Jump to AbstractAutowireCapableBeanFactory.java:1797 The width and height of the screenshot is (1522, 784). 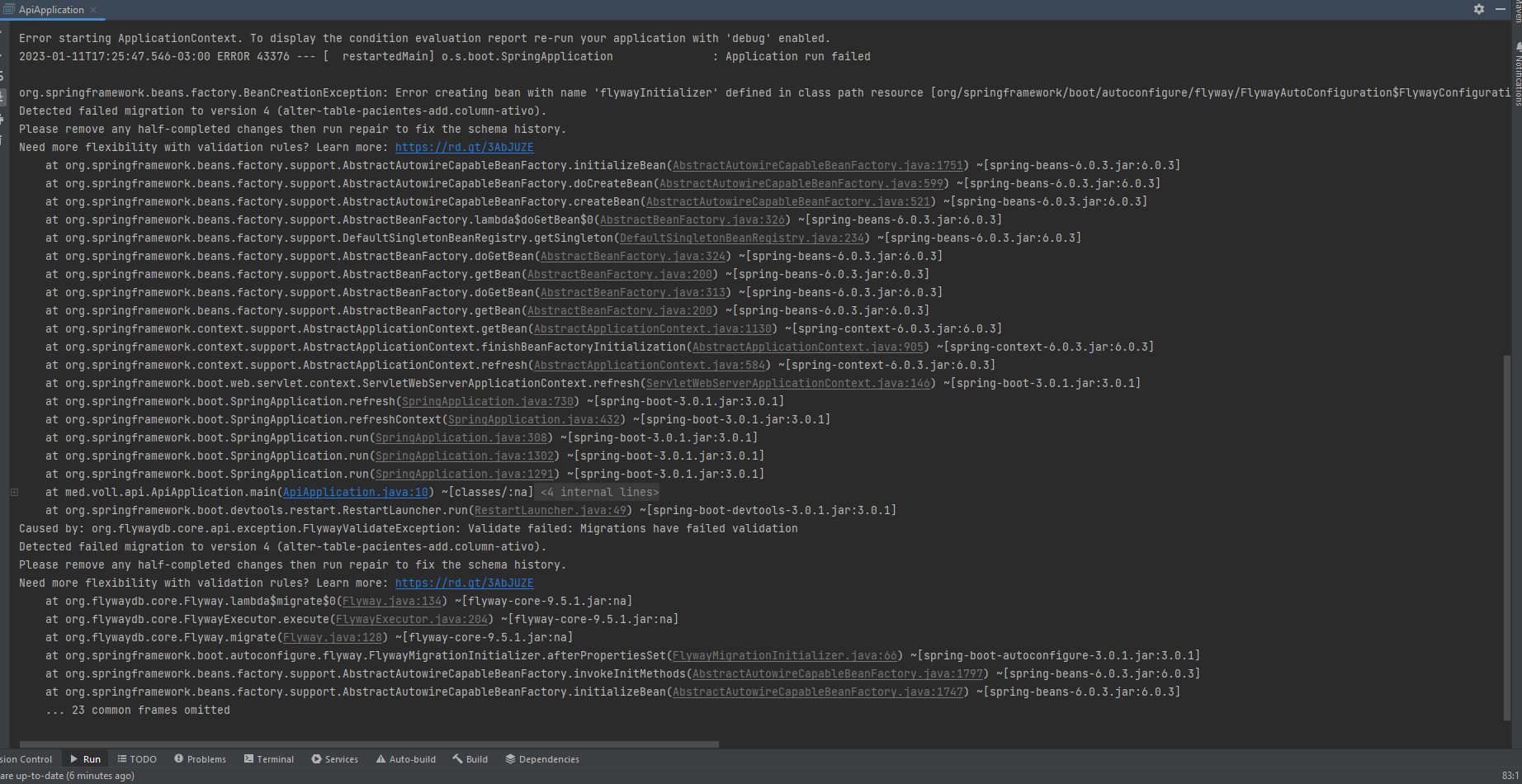pos(838,673)
